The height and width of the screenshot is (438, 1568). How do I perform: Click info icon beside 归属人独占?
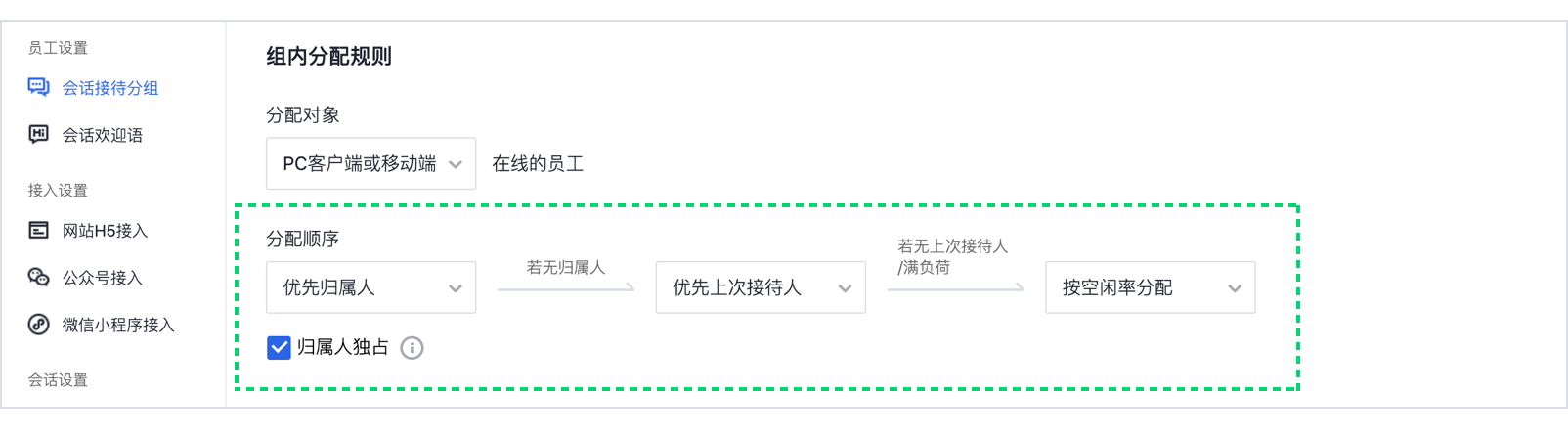413,347
